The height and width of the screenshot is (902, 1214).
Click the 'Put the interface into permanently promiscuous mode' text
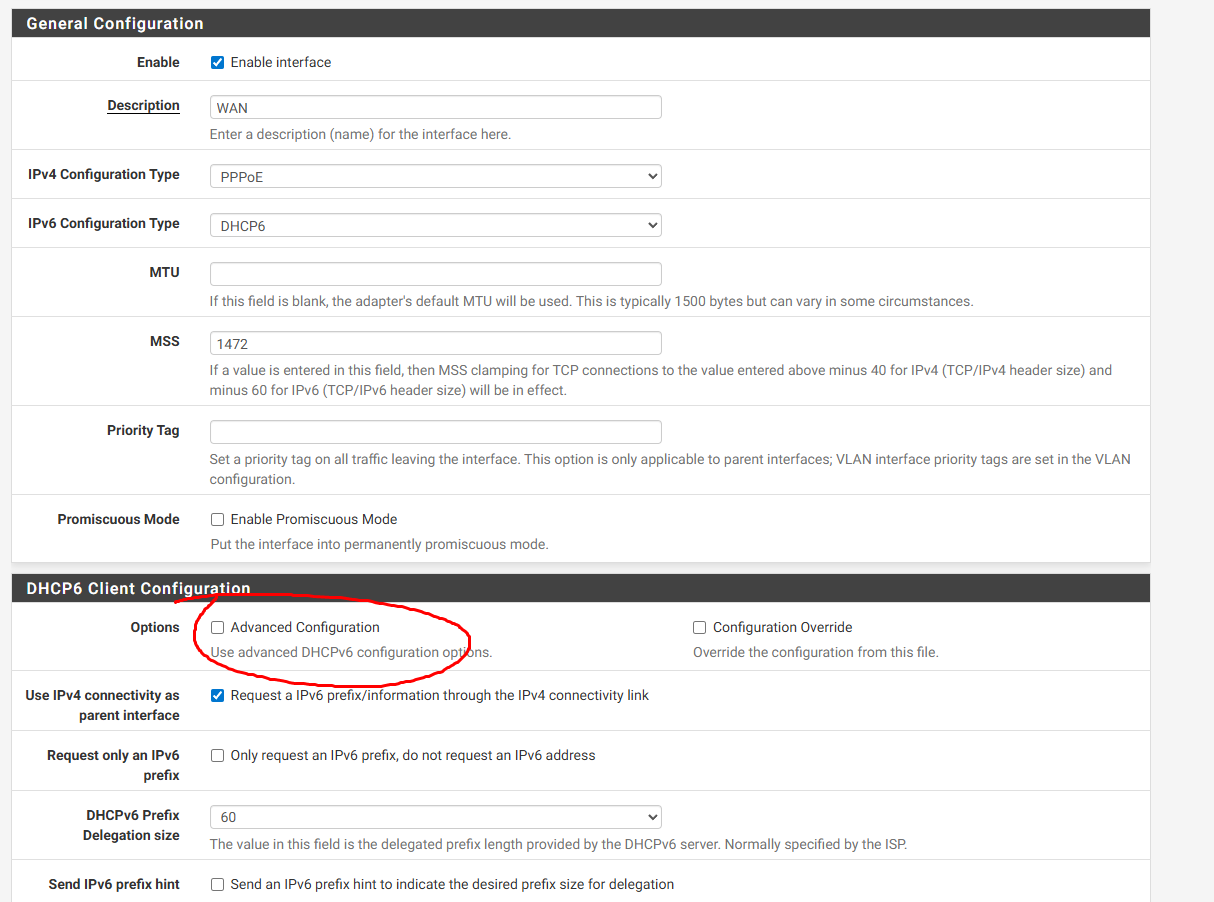click(379, 545)
